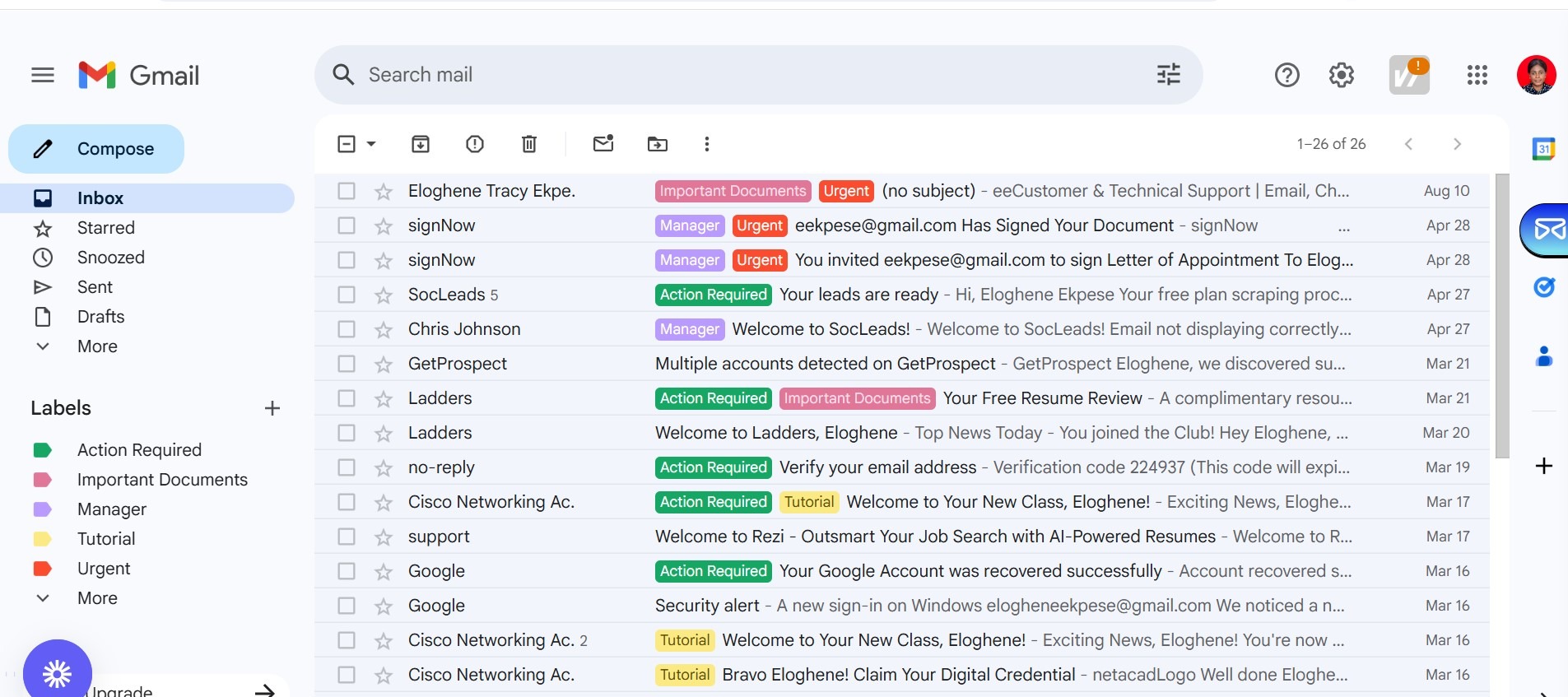Open 'Welcome to Rezi' email
1568x697 pixels.
pos(902,537)
